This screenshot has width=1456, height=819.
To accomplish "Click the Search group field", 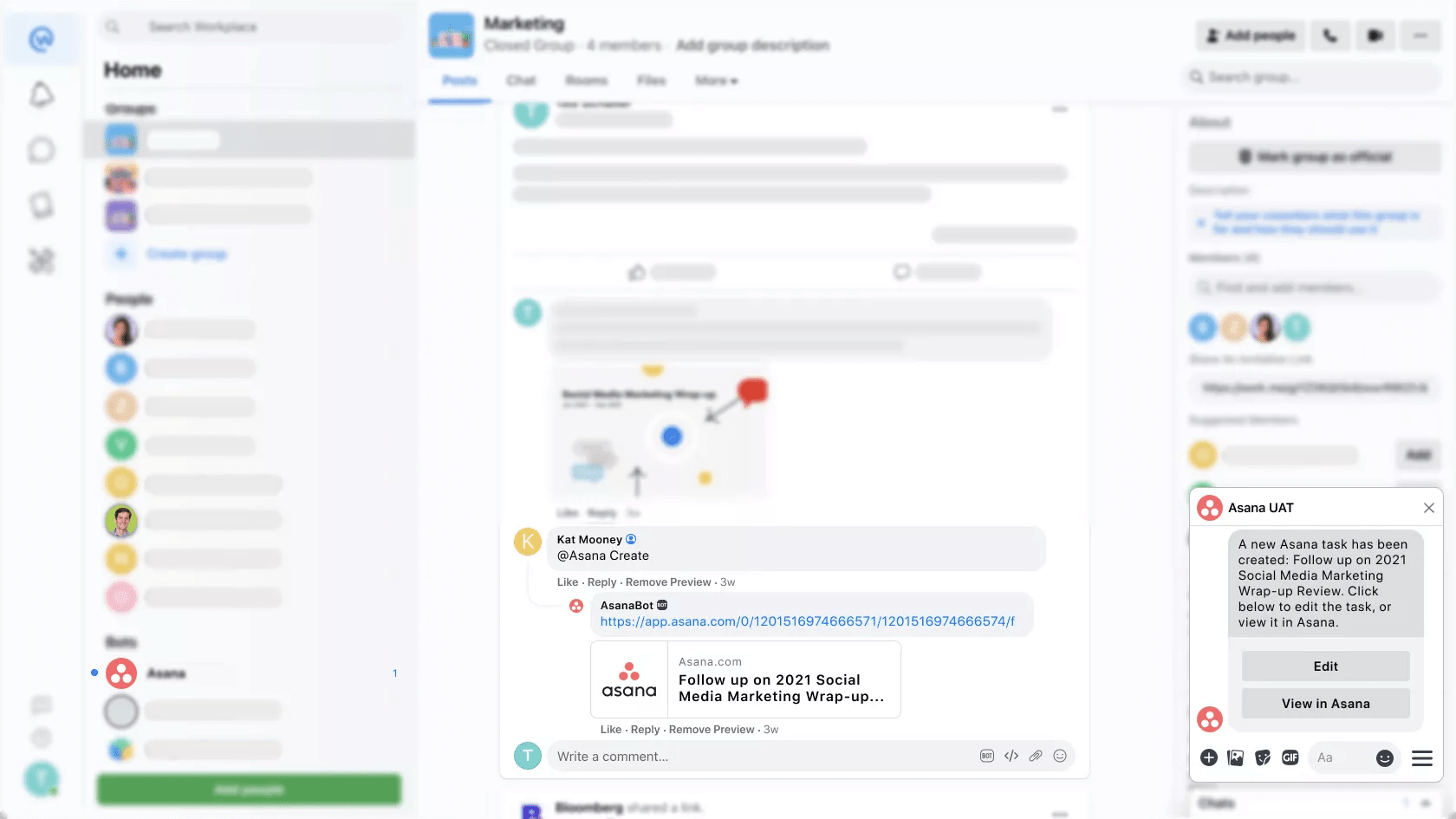I will point(1313,77).
